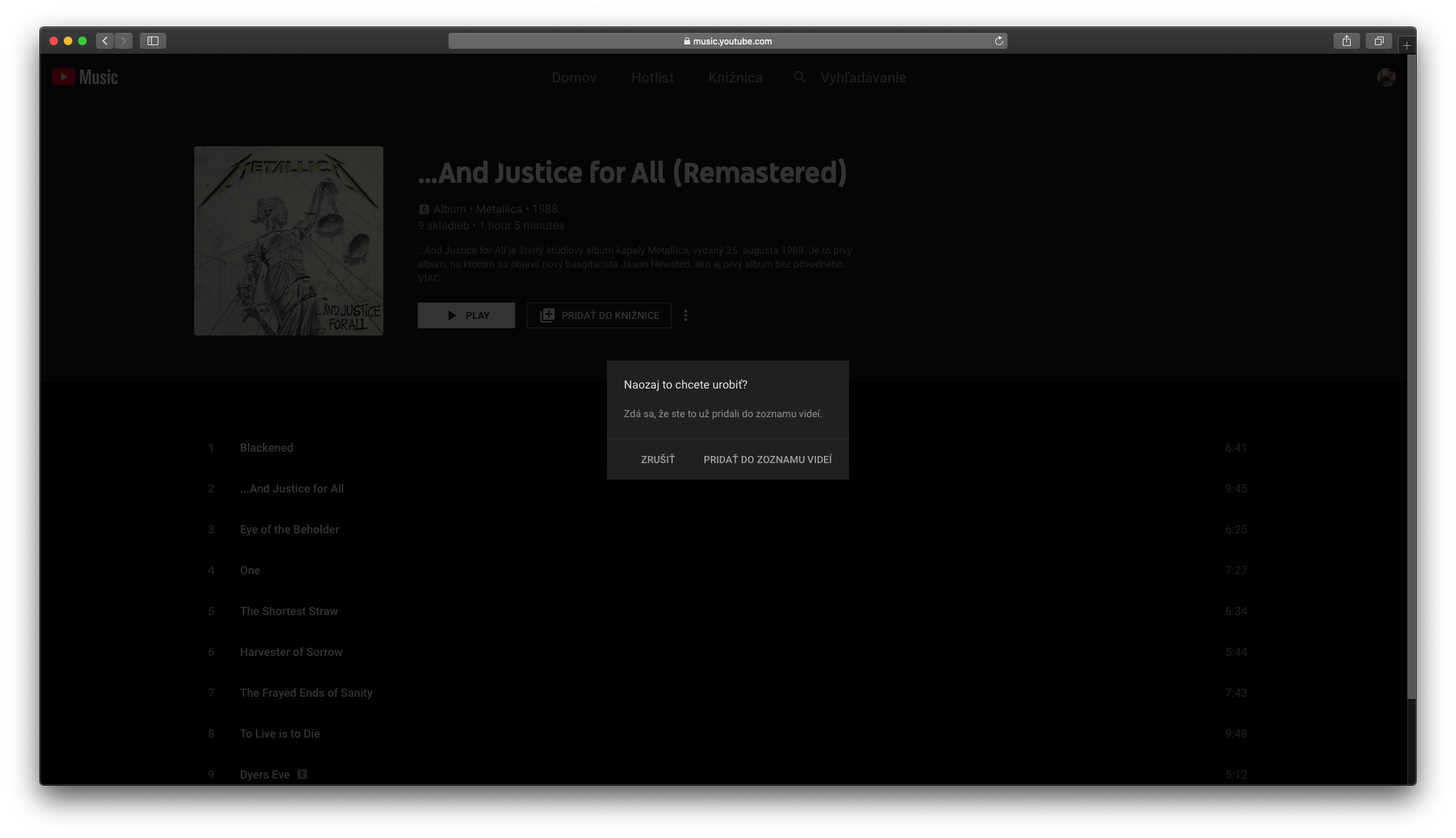
Task: Click the YouTube Music logo
Action: [85, 77]
